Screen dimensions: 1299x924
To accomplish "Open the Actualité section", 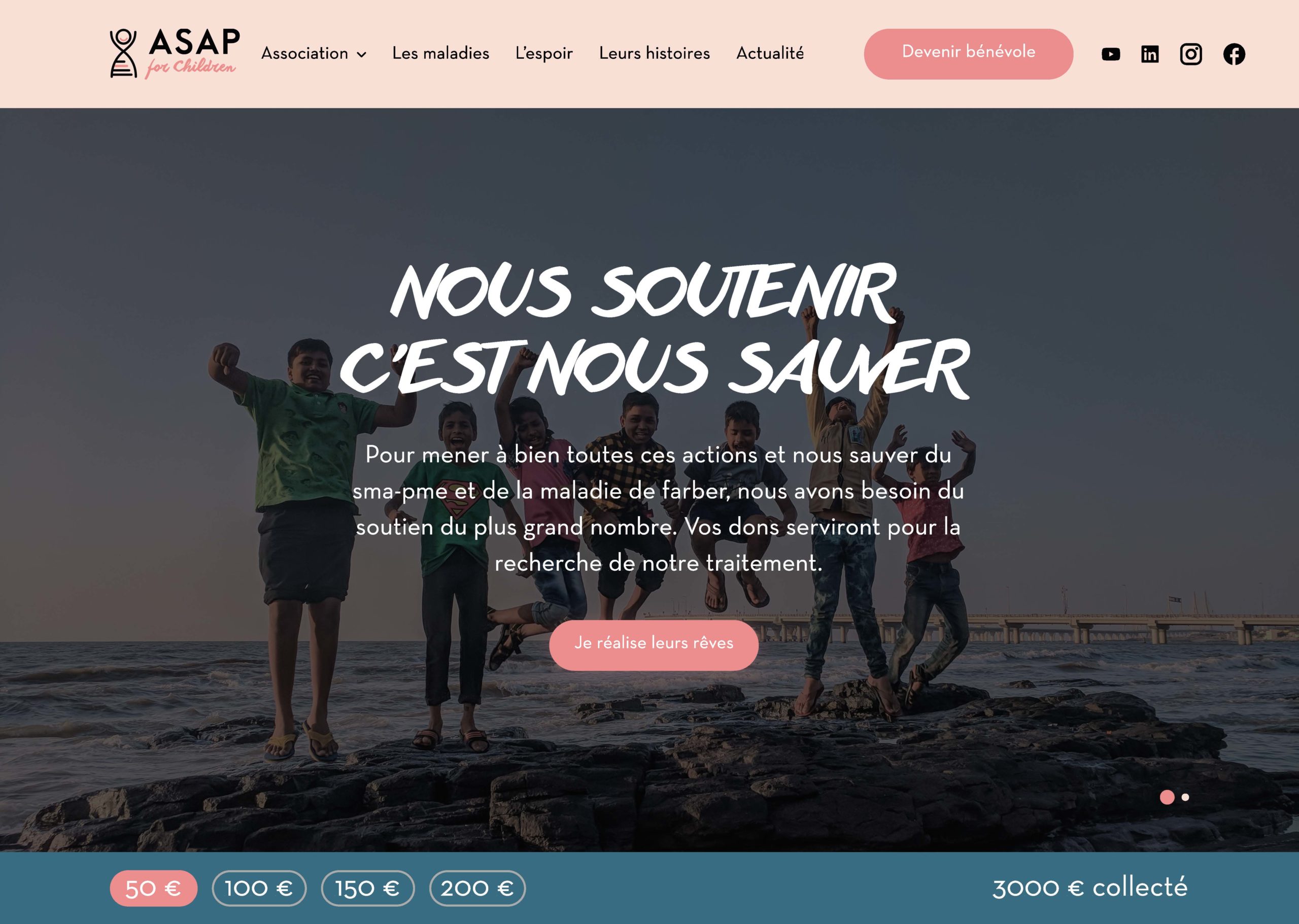I will coord(770,53).
